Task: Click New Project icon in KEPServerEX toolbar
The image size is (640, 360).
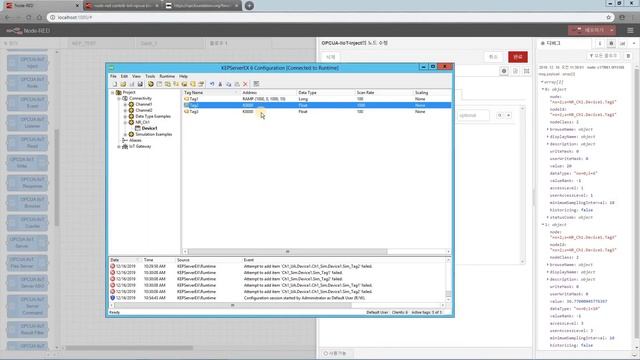Action: pyautogui.click(x=115, y=84)
